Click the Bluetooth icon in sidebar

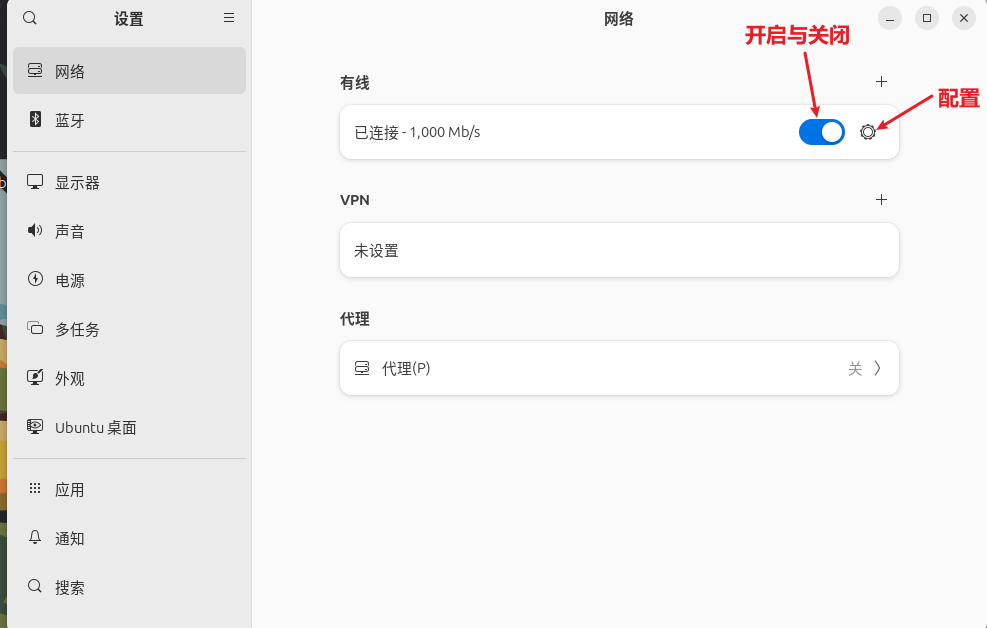(35, 120)
